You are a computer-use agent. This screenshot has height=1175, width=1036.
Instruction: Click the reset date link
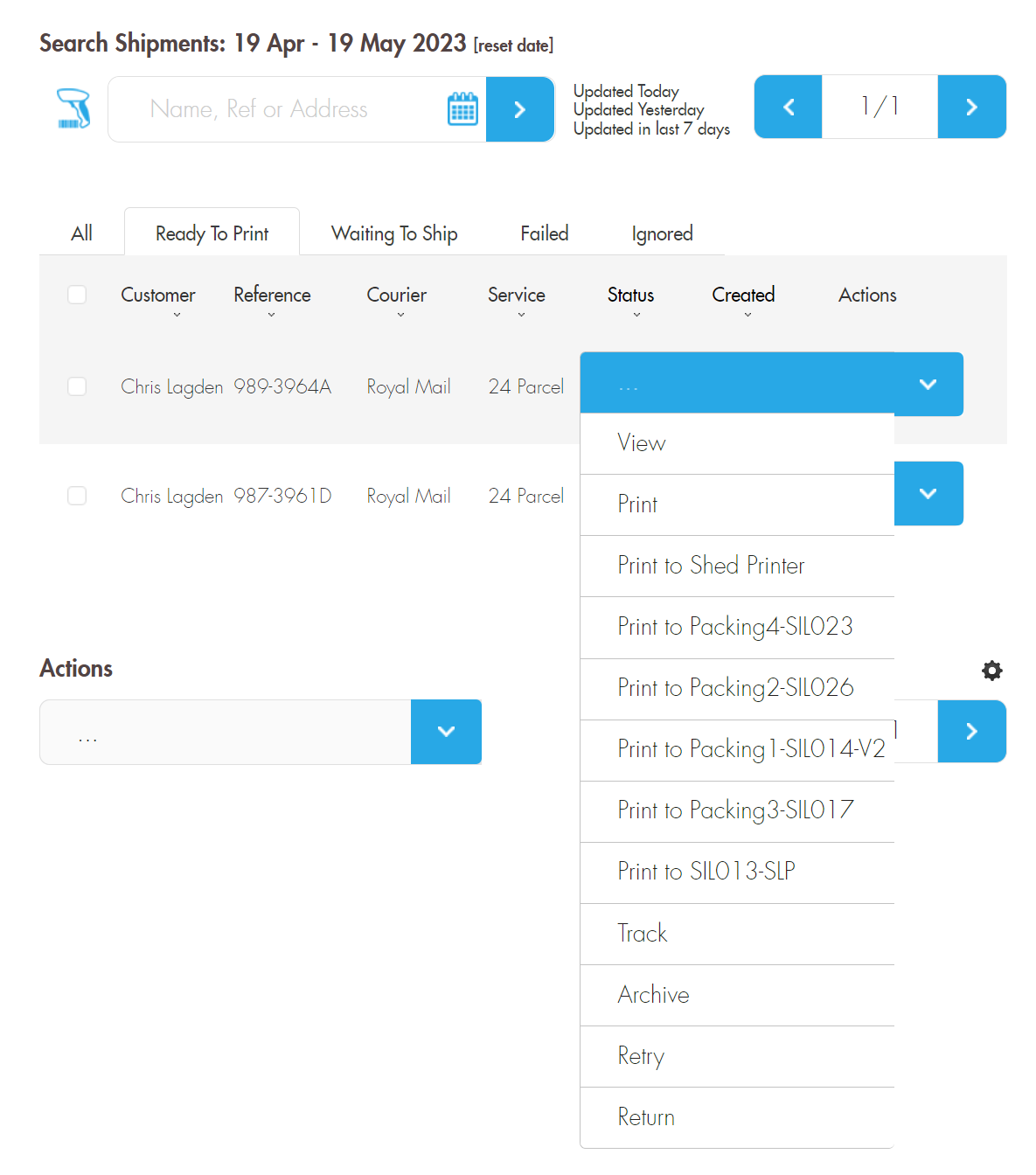[513, 45]
